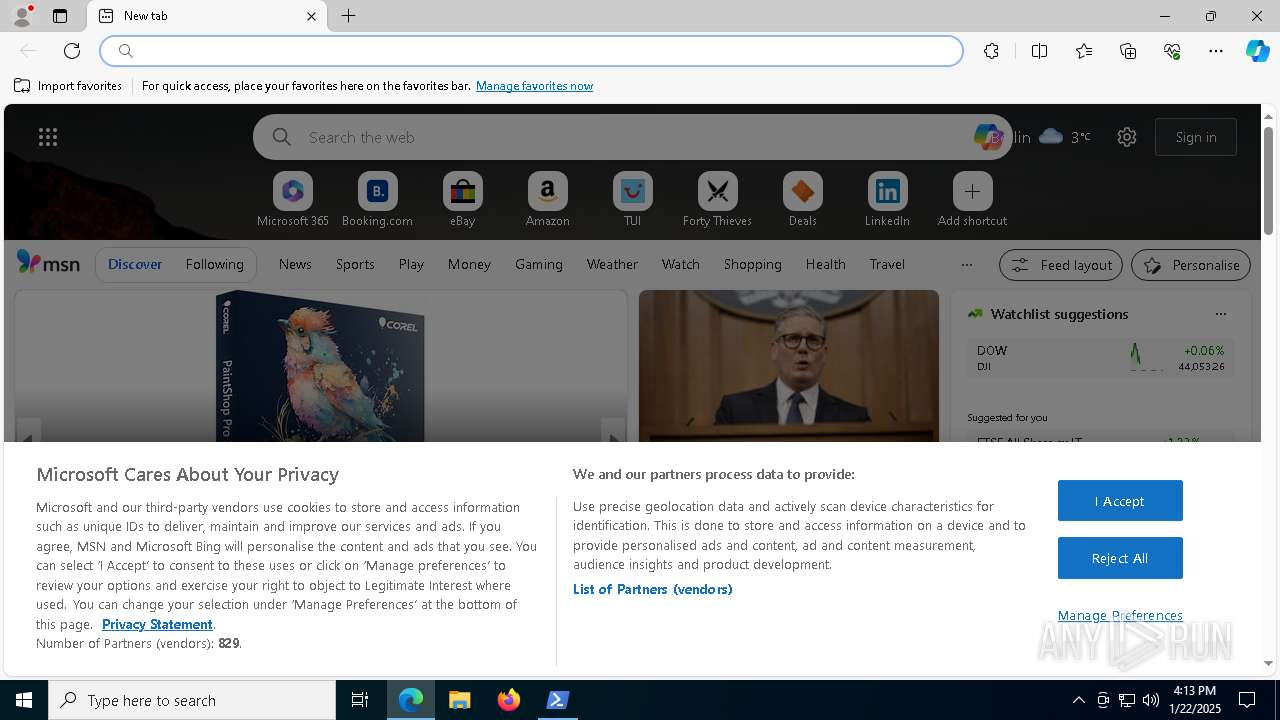
Task: Open page settings gear icon
Action: (1127, 137)
